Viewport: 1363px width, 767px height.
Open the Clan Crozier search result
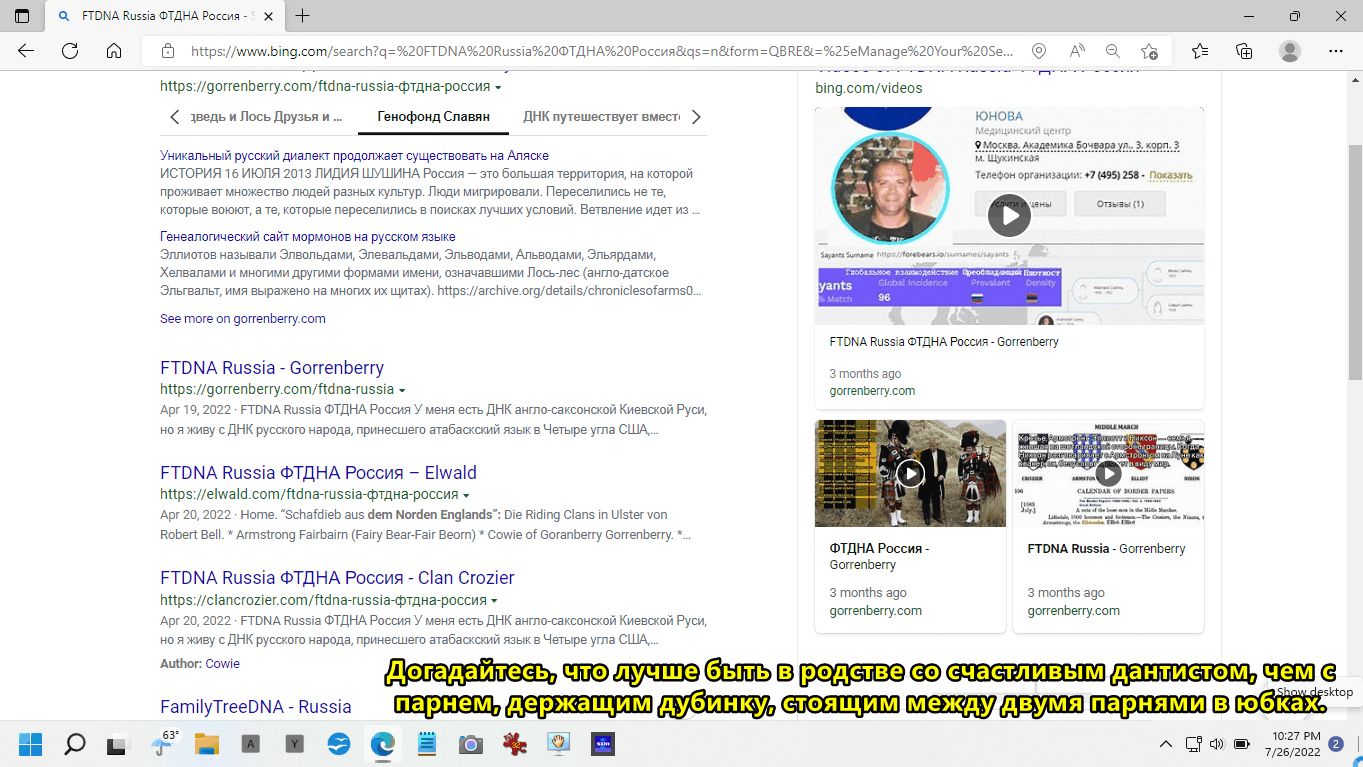[337, 578]
